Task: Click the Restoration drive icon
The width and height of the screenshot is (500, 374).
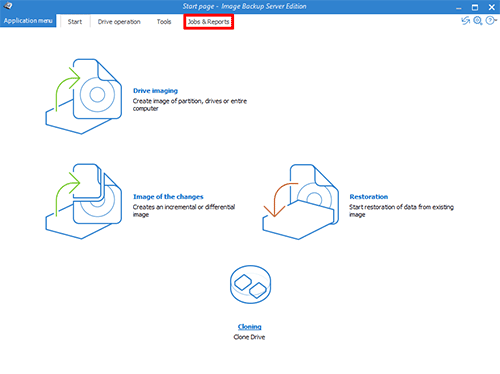Action: click(300, 202)
